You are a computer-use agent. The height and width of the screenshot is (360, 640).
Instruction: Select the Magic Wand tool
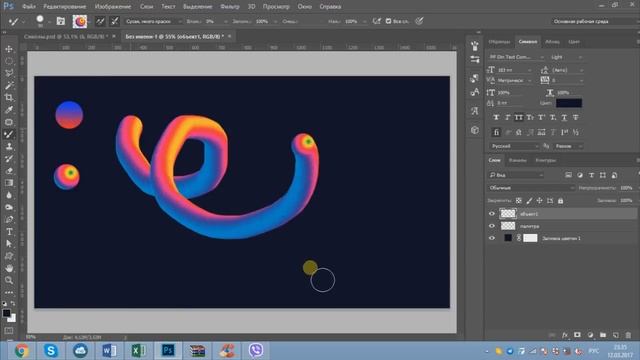9,86
